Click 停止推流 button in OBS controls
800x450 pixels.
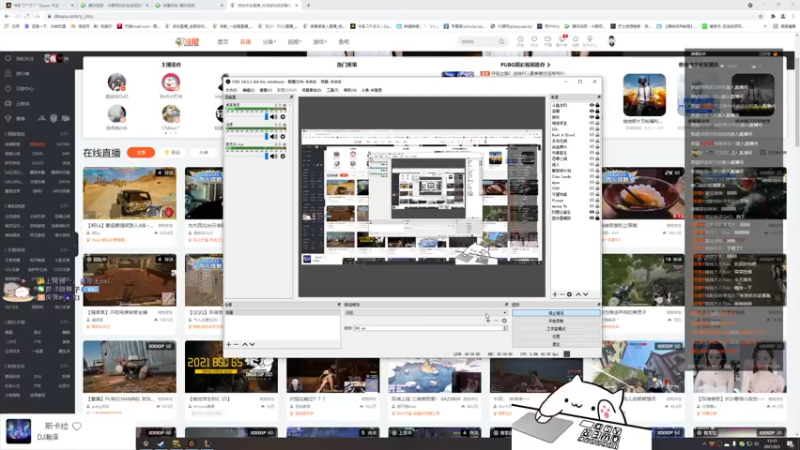coord(556,313)
